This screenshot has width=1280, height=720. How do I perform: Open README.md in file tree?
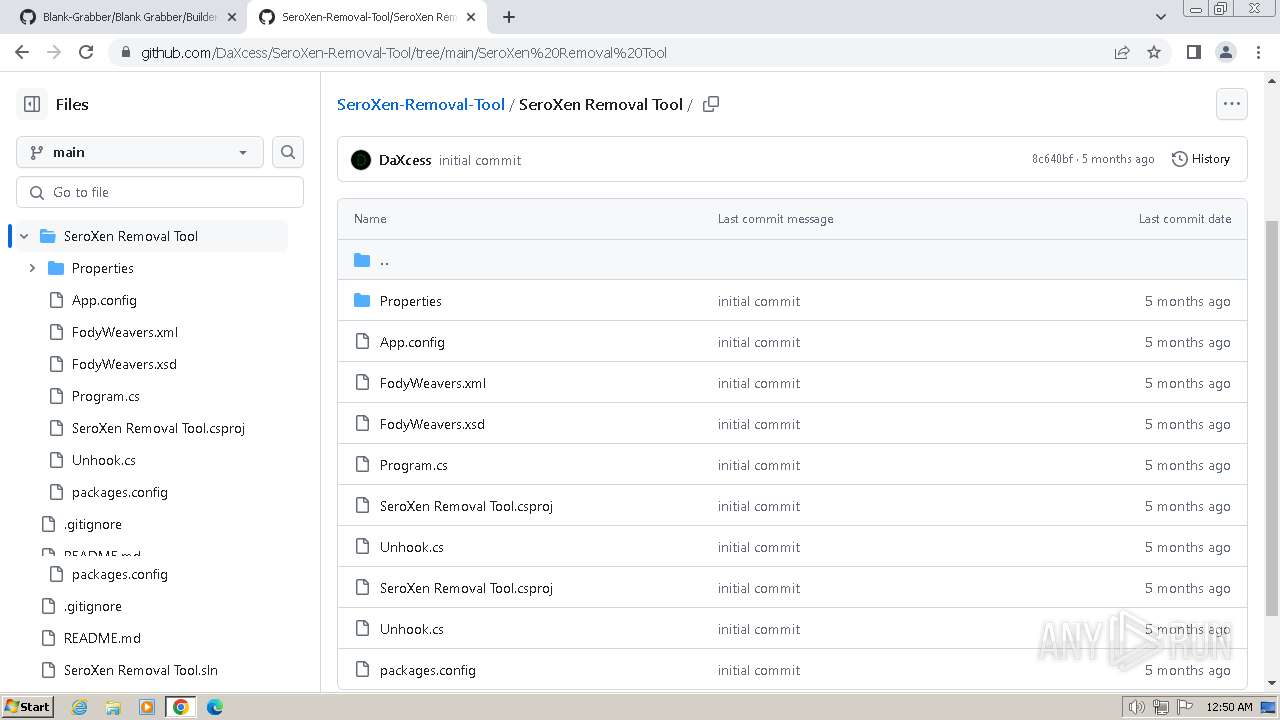click(102, 638)
